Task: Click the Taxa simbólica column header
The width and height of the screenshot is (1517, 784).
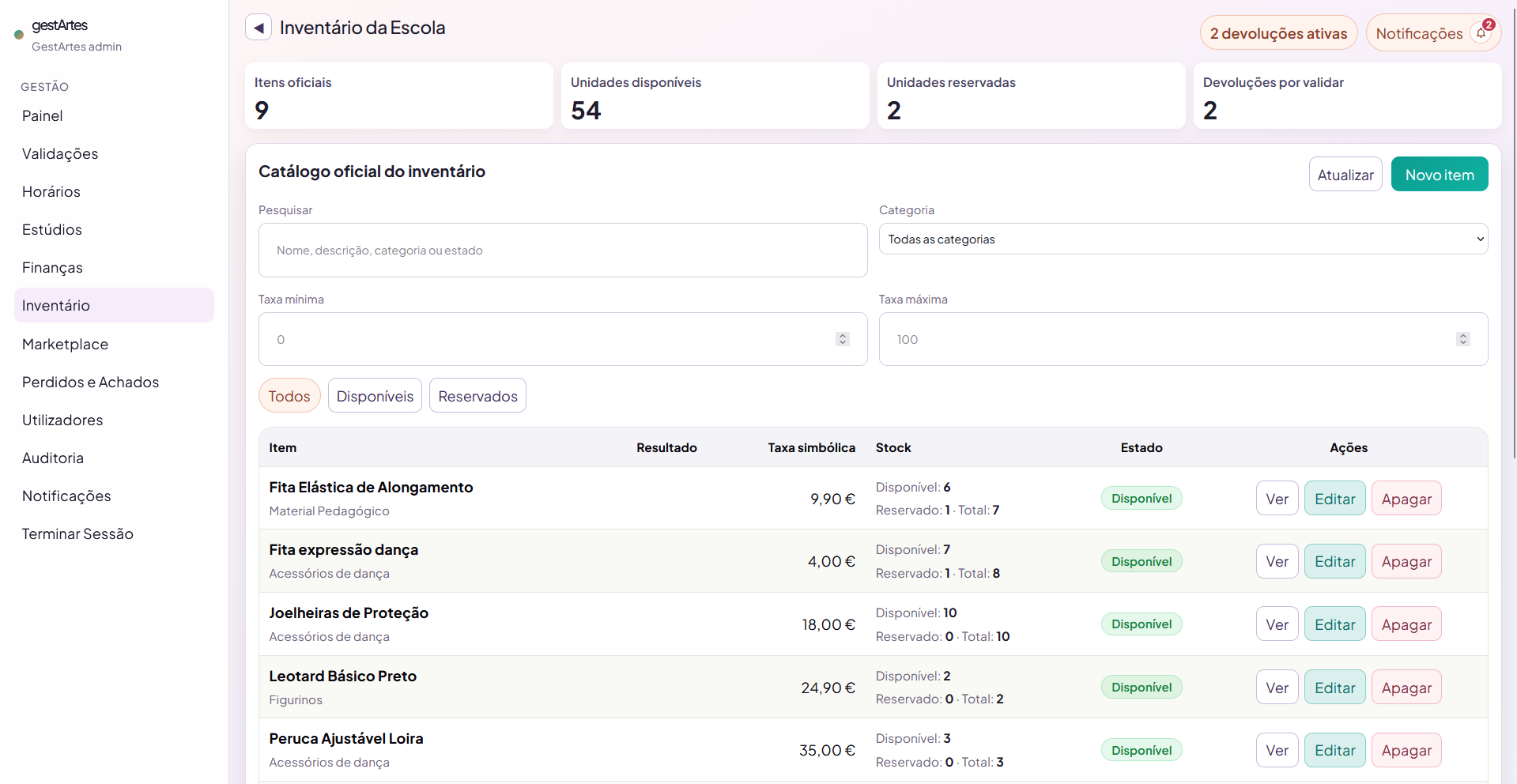Action: 811,447
